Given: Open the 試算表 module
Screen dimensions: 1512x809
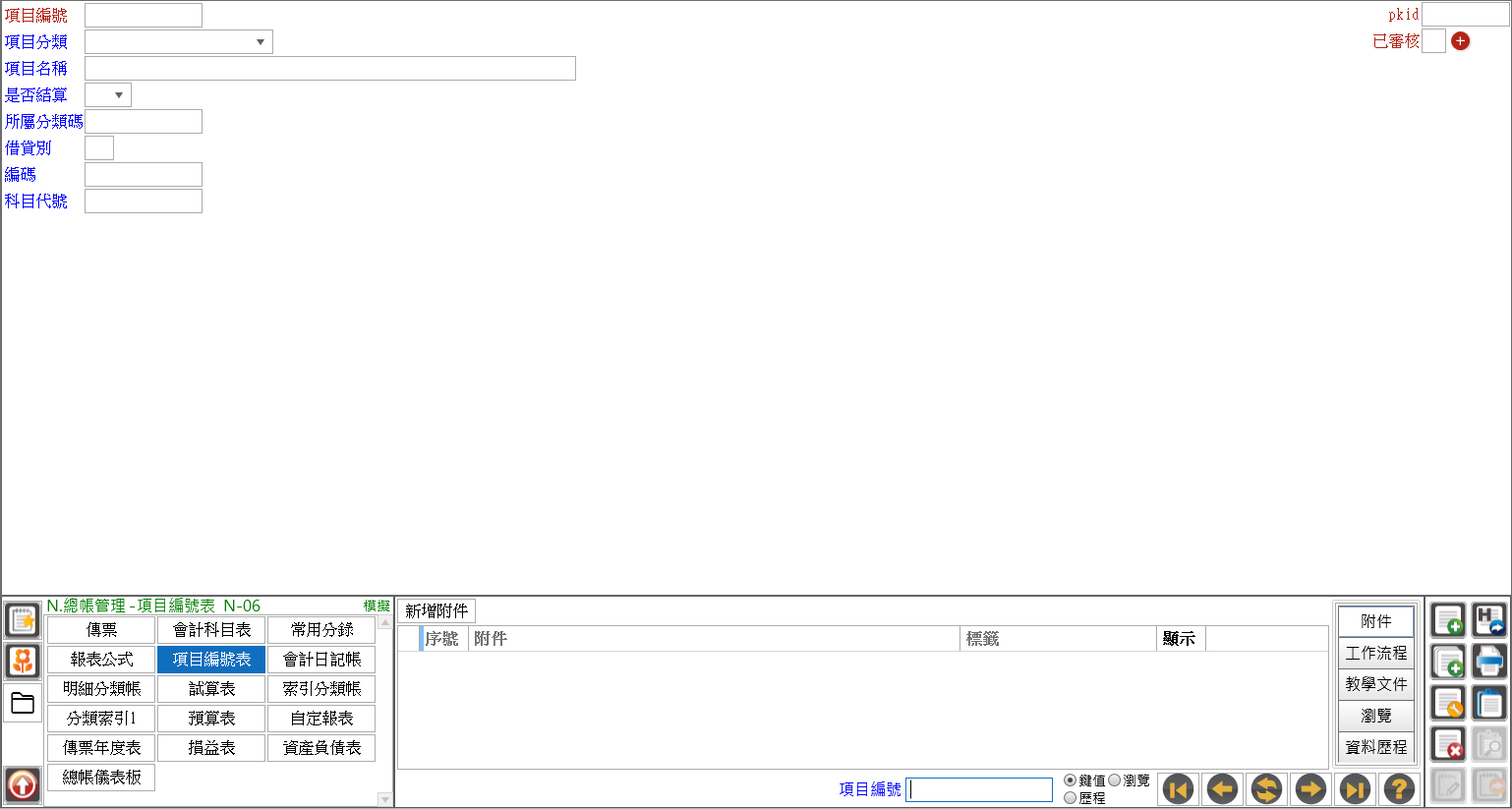Looking at the screenshot, I should tap(211, 689).
